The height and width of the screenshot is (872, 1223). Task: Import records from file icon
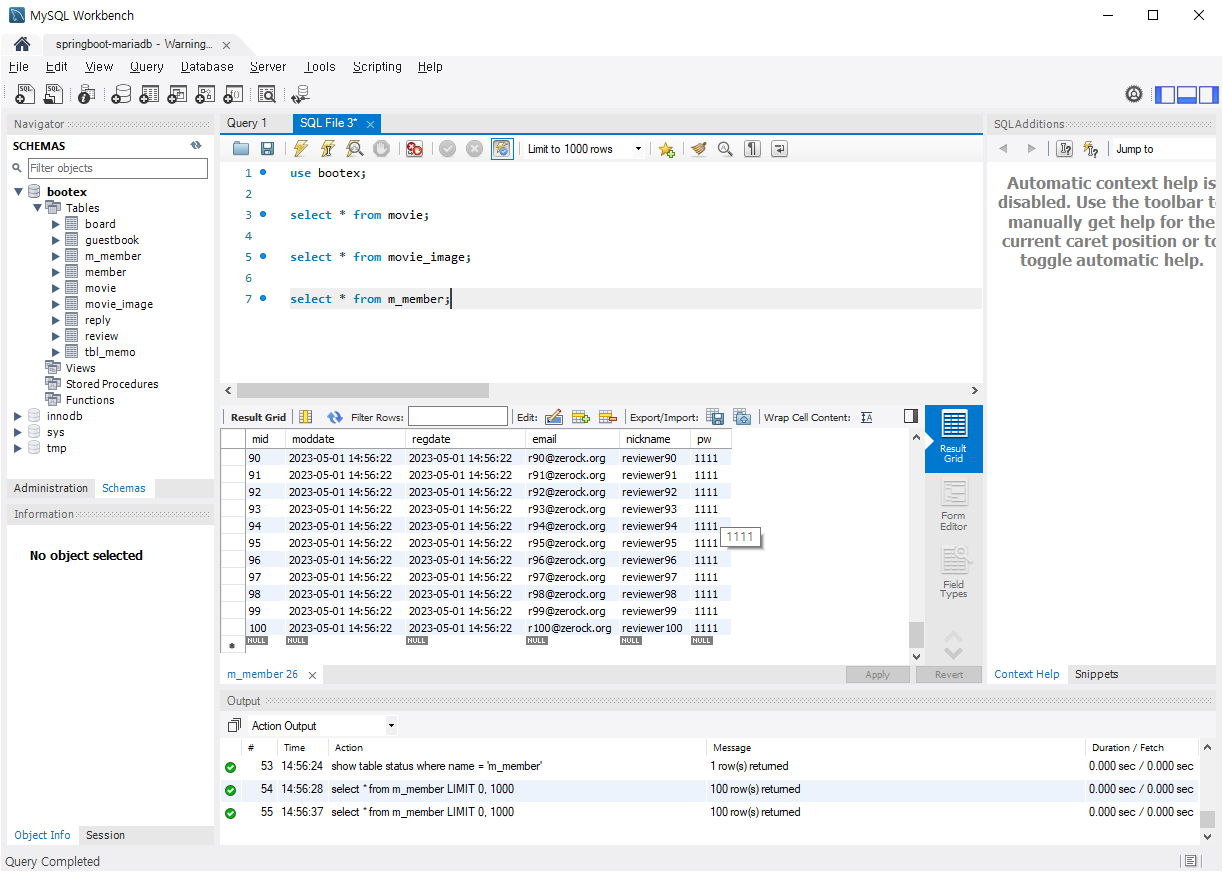742,417
